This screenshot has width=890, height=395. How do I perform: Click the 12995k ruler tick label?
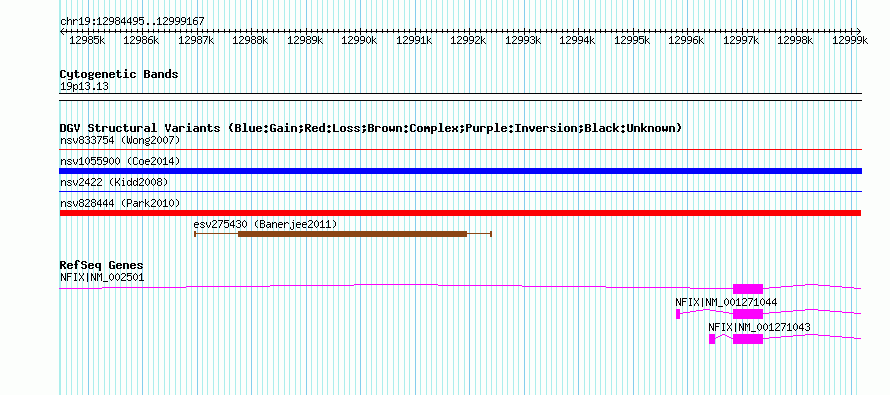point(632,40)
